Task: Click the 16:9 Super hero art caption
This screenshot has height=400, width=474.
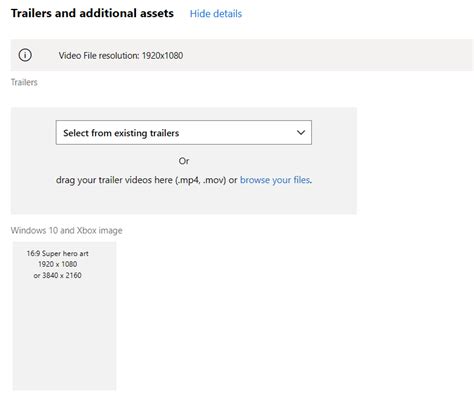Action: coord(57,253)
